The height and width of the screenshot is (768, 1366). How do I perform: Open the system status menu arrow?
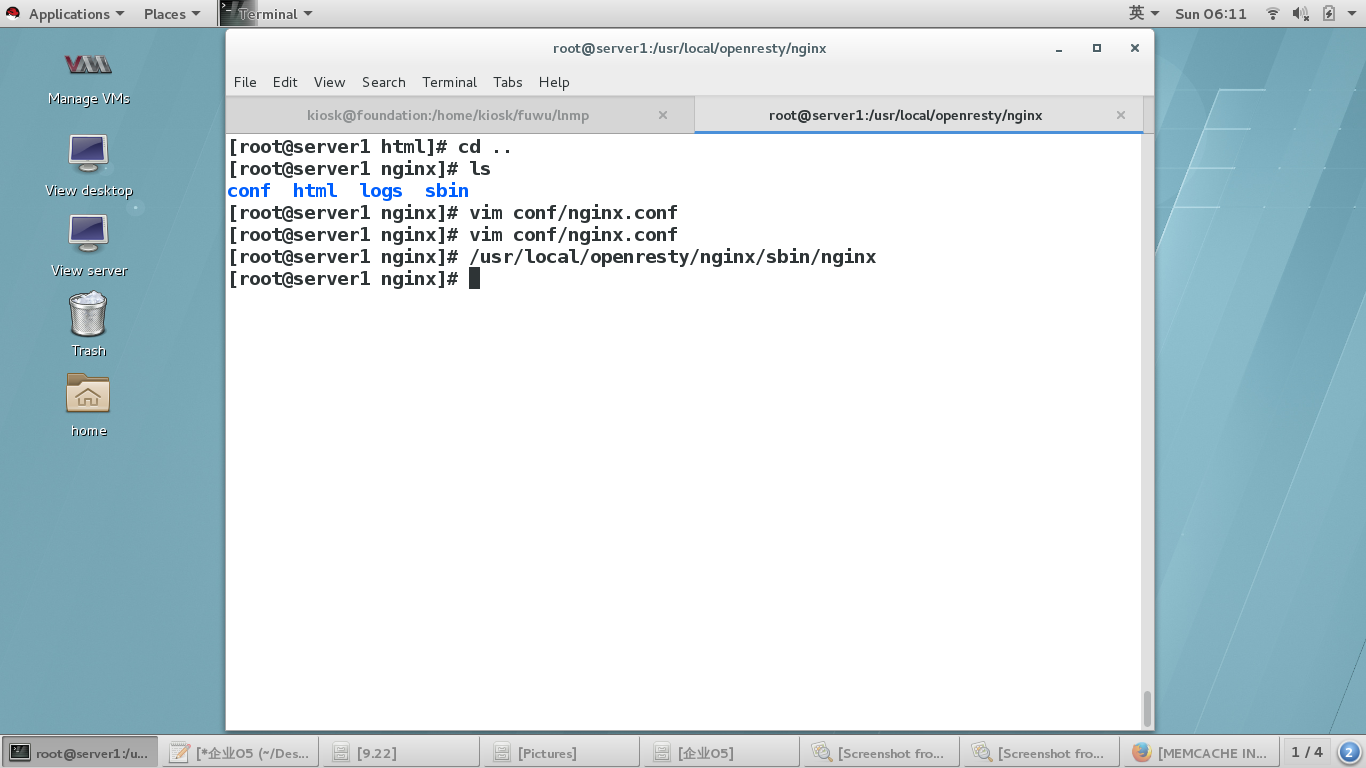coord(1353,14)
